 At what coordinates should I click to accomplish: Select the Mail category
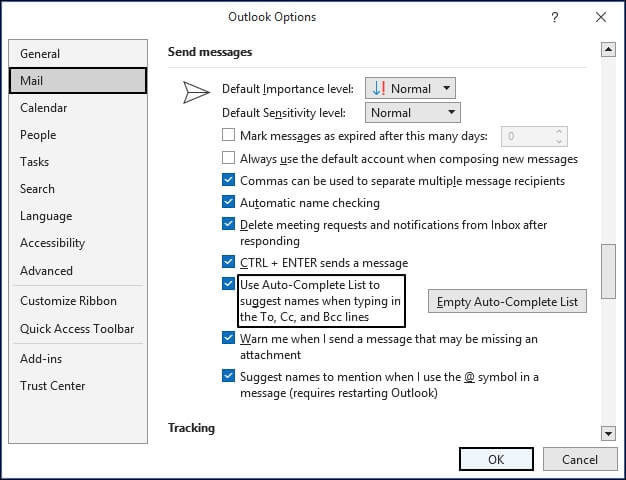(x=78, y=81)
